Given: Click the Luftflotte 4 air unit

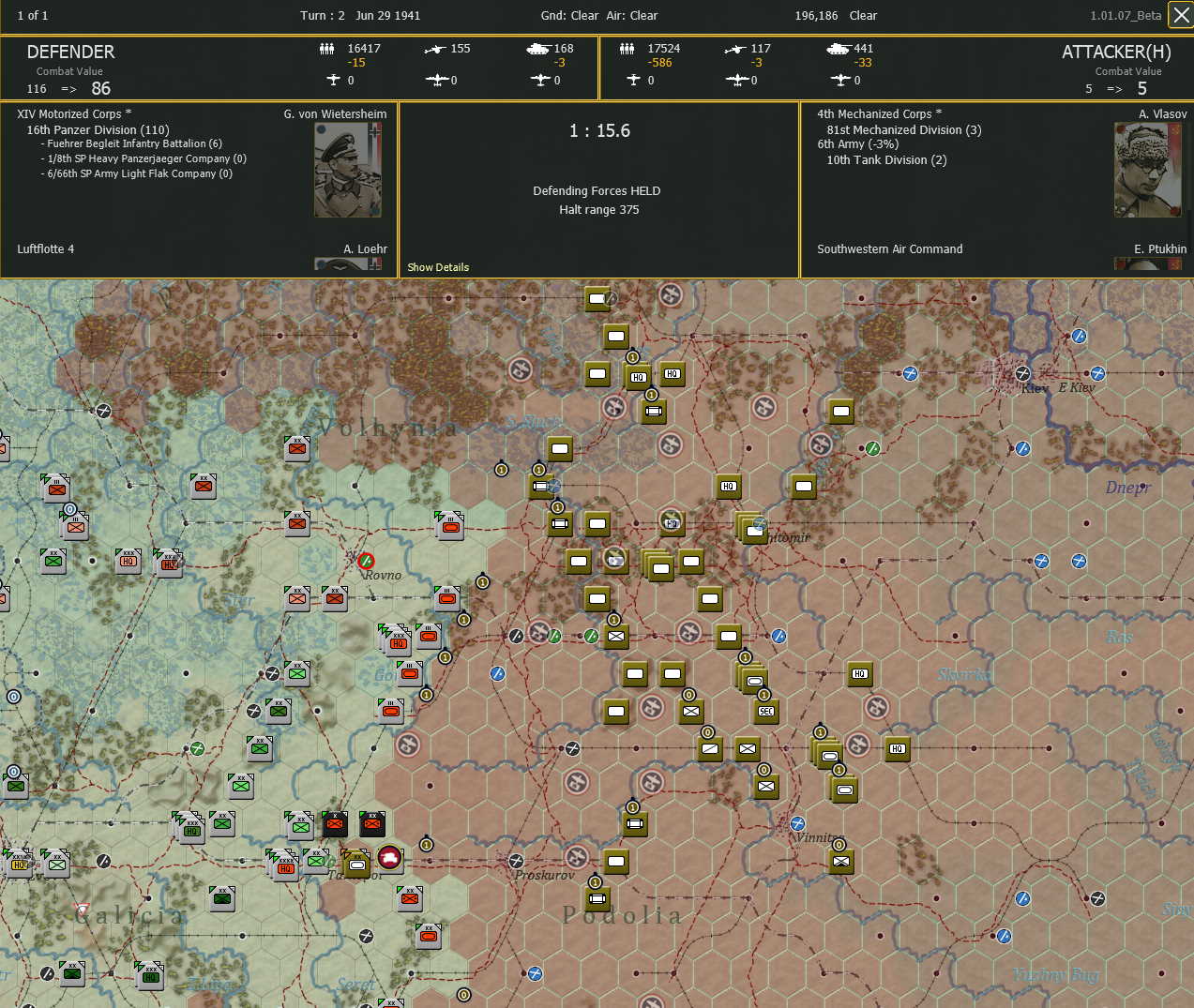Looking at the screenshot, I should pos(45,249).
